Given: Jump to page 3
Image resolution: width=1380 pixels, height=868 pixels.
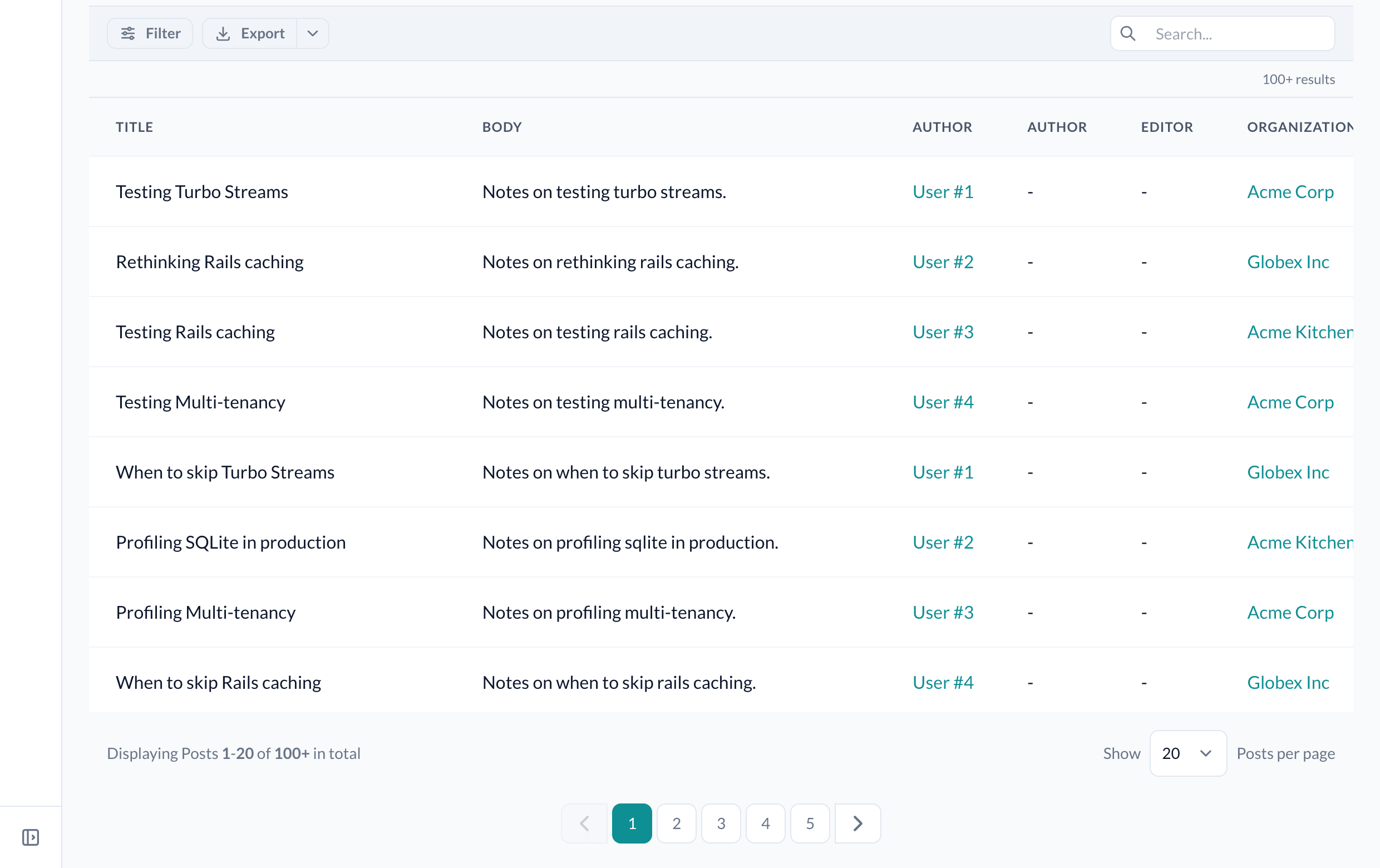Looking at the screenshot, I should [x=721, y=823].
